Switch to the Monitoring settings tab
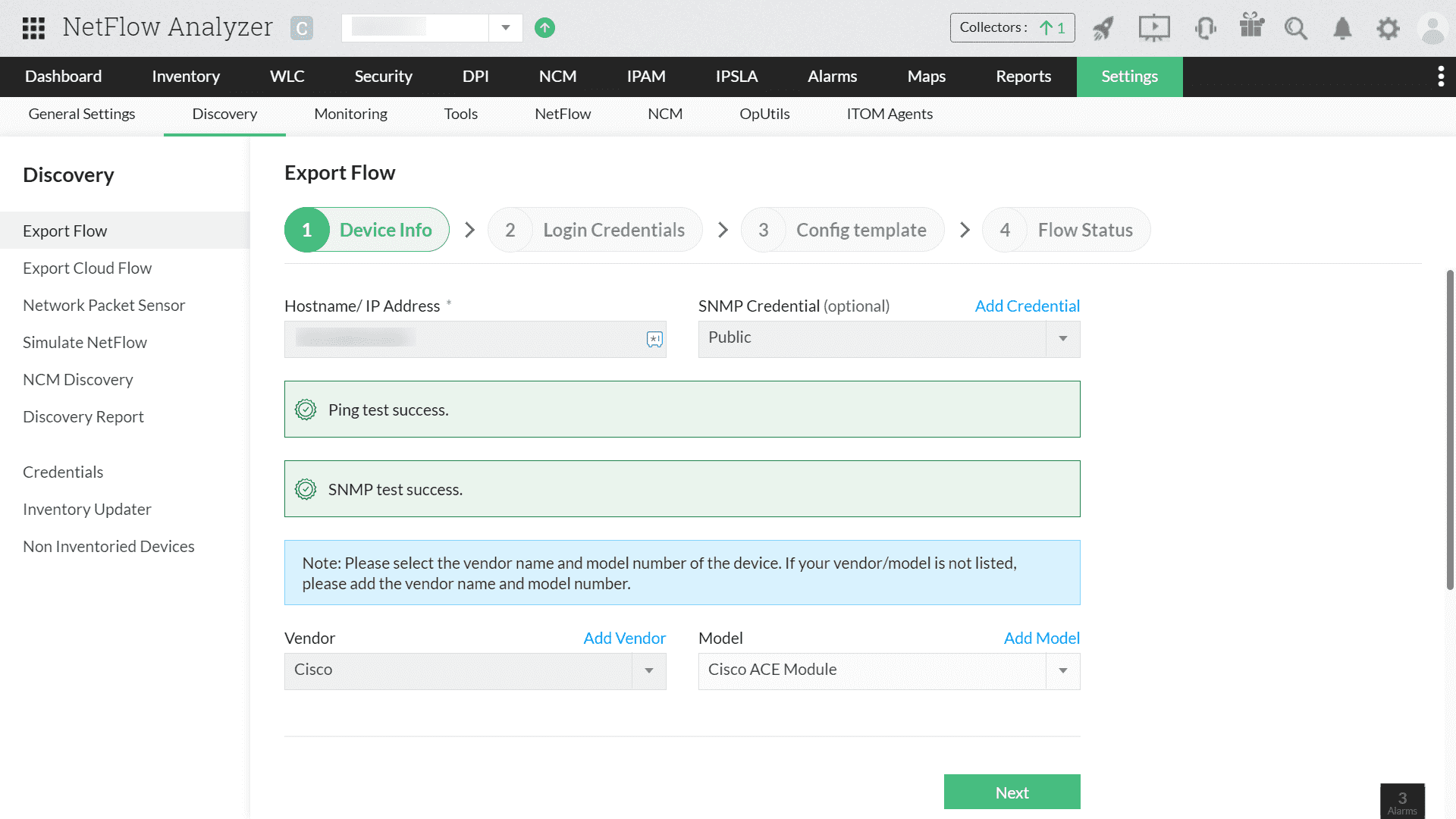Viewport: 1456px width, 819px height. [350, 114]
